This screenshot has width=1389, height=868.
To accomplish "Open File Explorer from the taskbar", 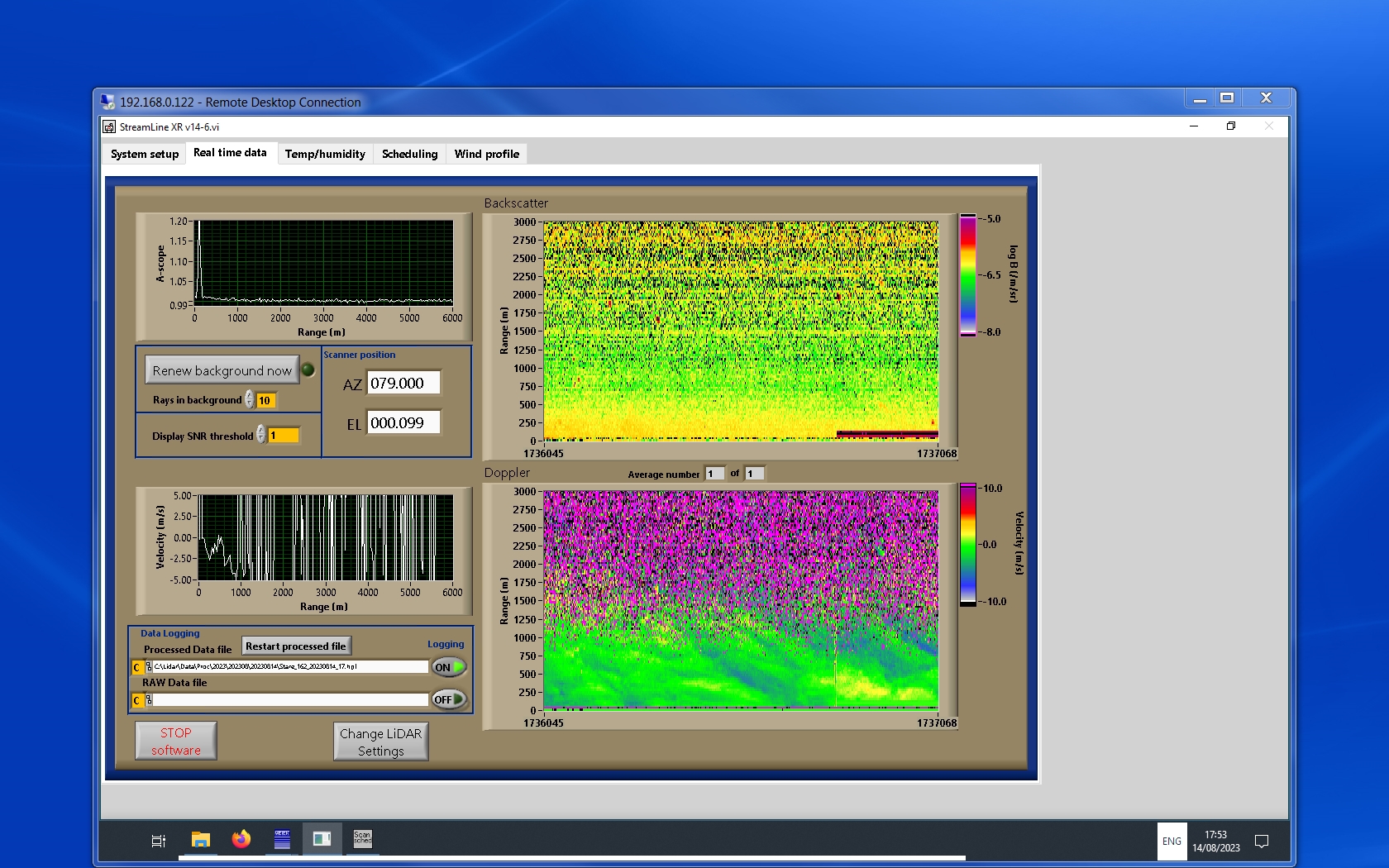I will [200, 840].
